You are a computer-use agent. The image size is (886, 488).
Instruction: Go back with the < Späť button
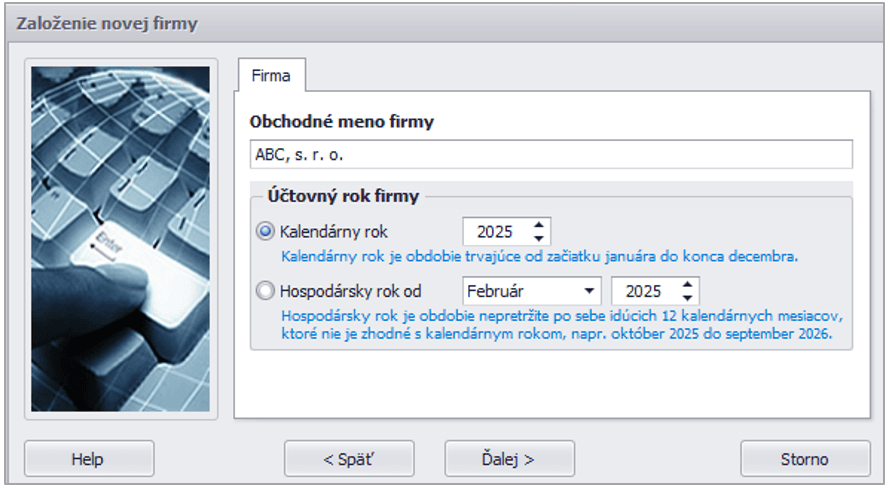(x=349, y=459)
